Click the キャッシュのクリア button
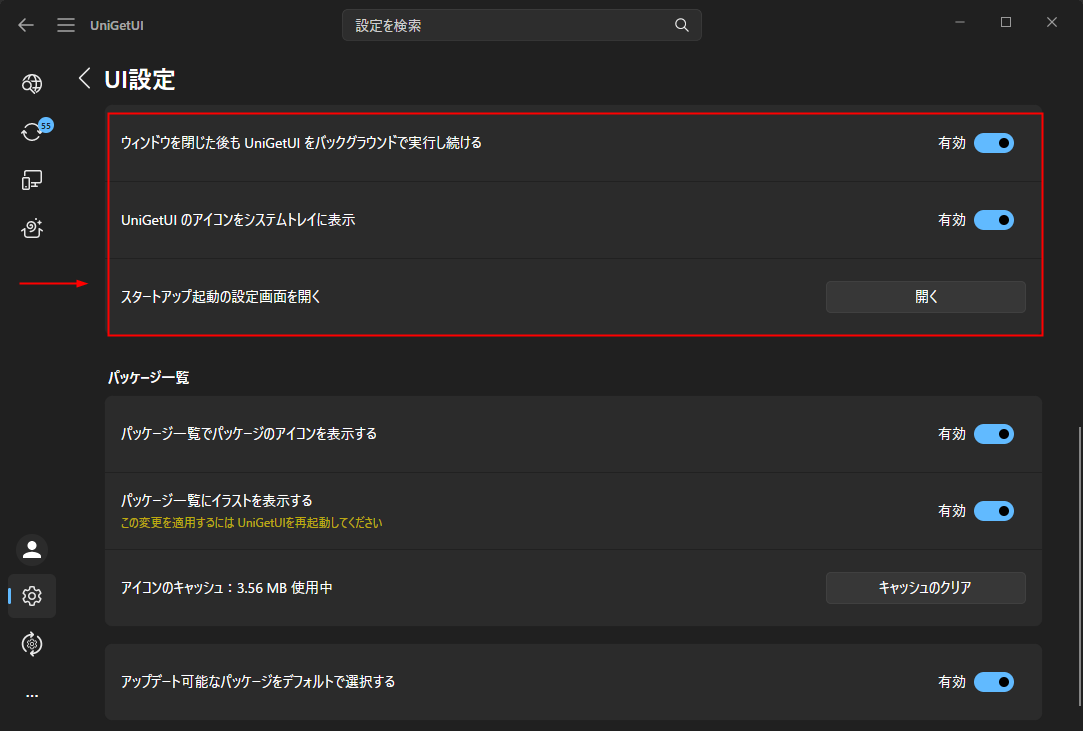Image resolution: width=1083 pixels, height=731 pixels. (926, 587)
